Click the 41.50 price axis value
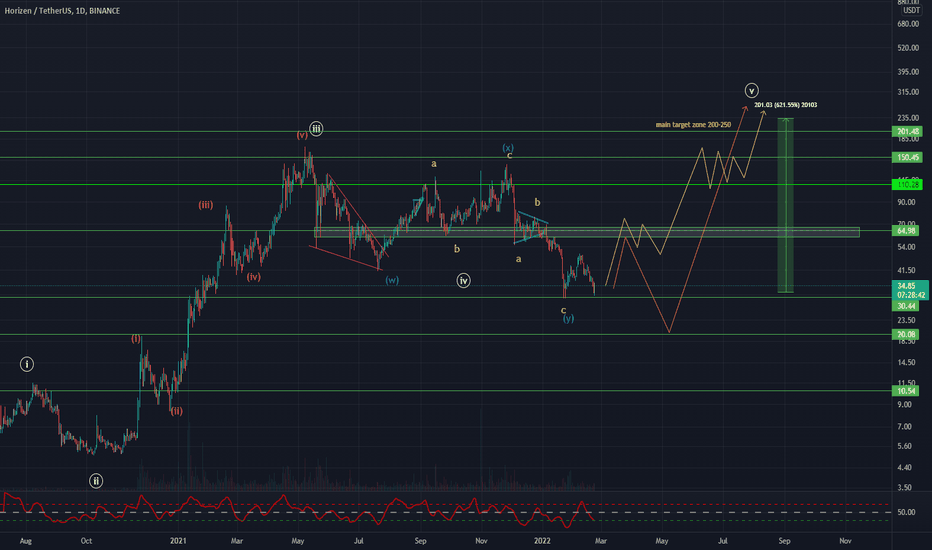This screenshot has height=550, width=932. click(906, 271)
